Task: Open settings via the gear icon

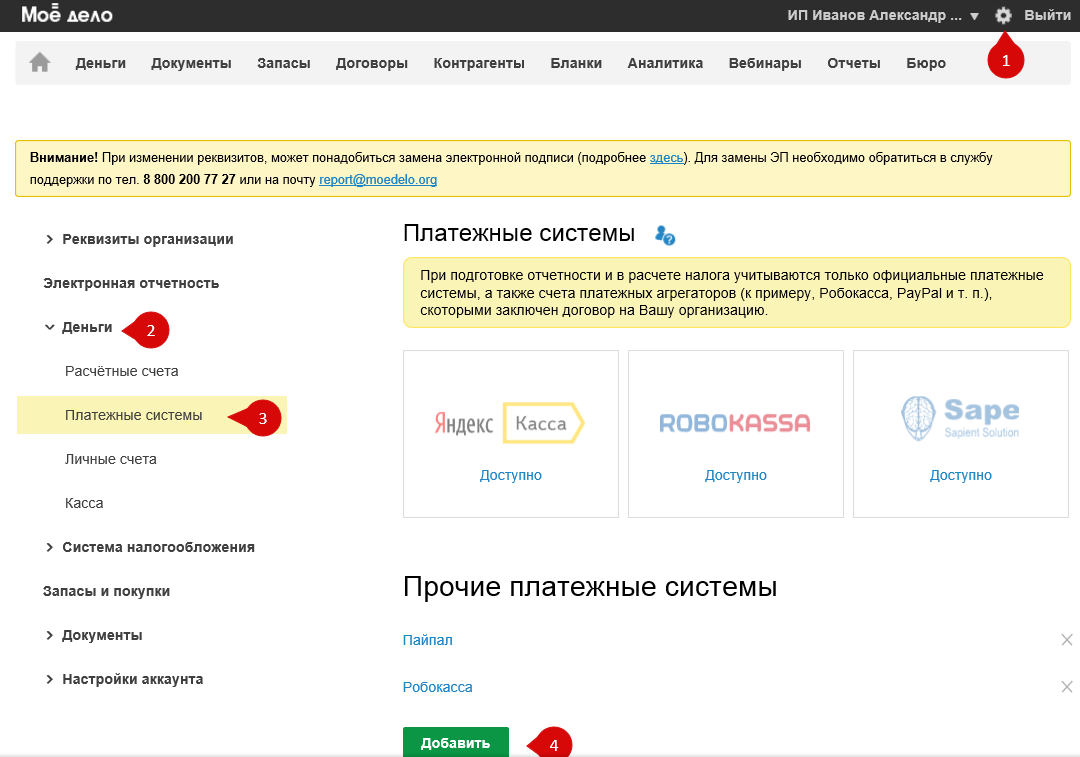Action: [x=1004, y=15]
